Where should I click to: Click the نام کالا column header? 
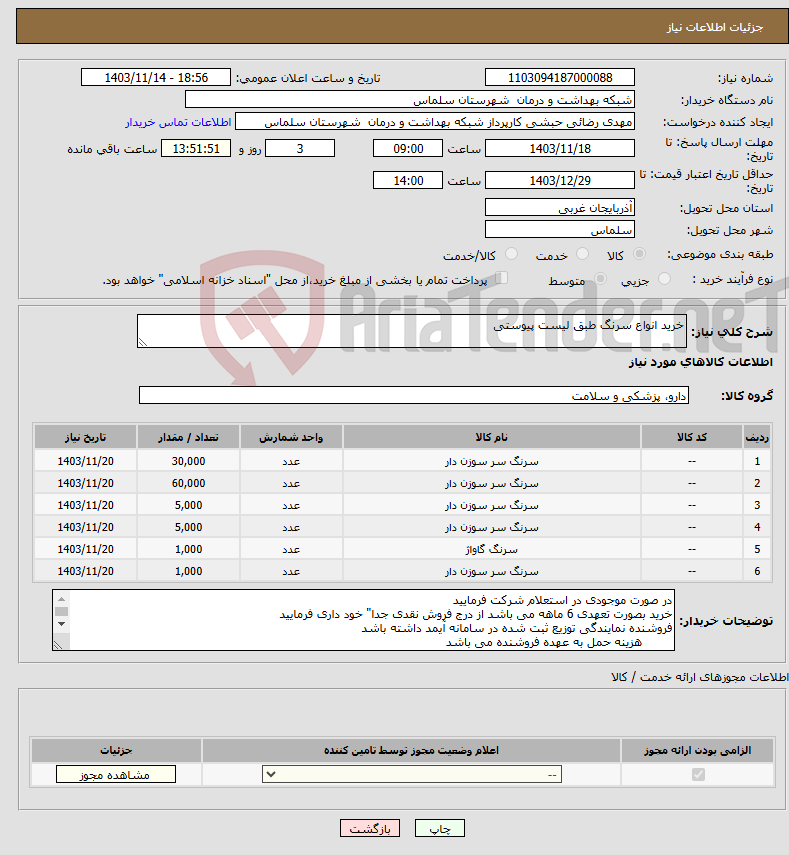(492, 437)
